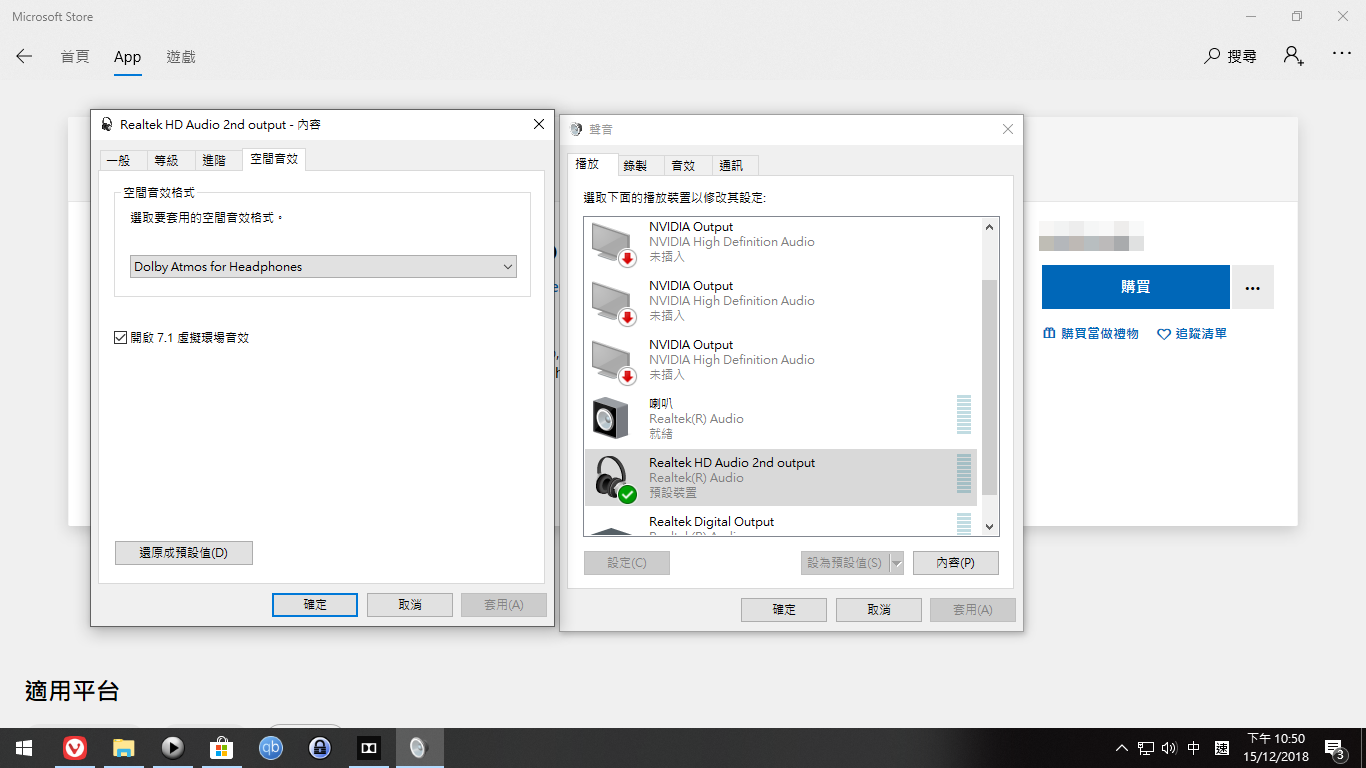Click 還原成預設值(D) button

pyautogui.click(x=184, y=553)
